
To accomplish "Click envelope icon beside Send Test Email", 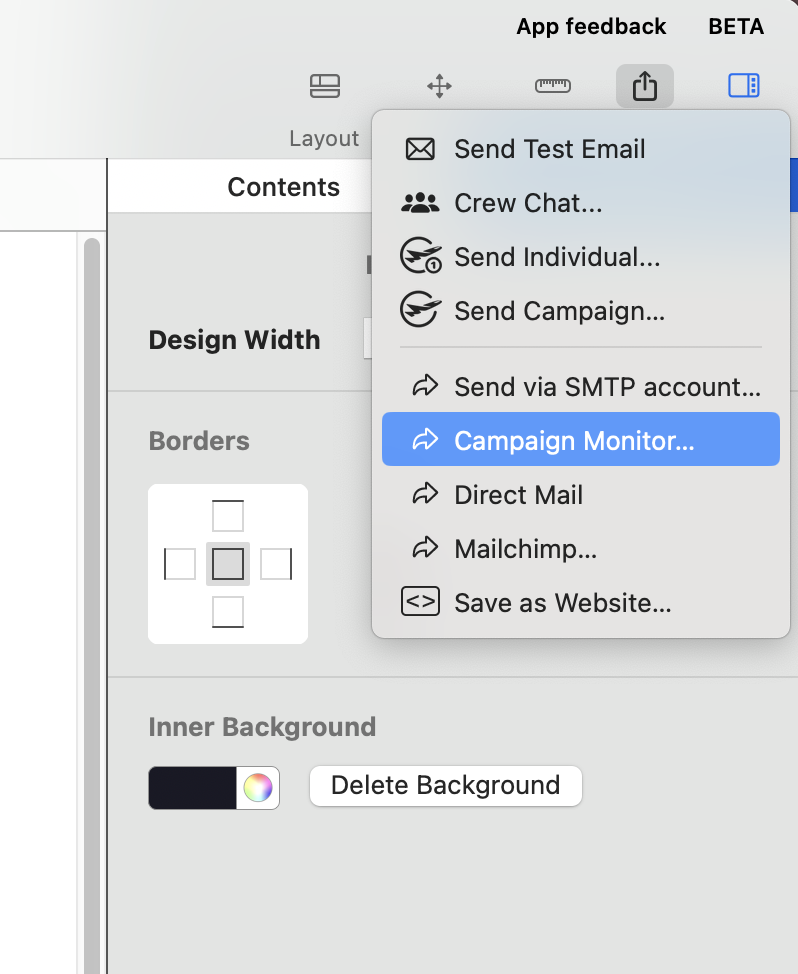I will (420, 149).
